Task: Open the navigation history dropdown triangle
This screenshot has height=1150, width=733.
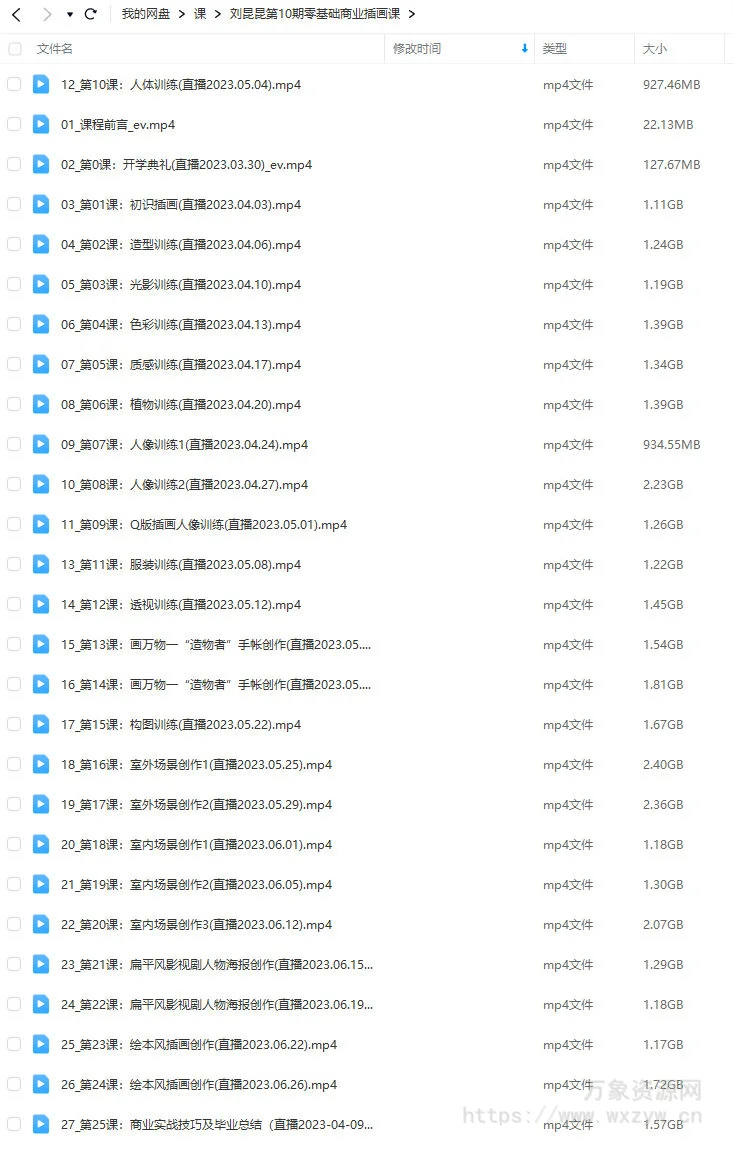Action: pyautogui.click(x=70, y=15)
